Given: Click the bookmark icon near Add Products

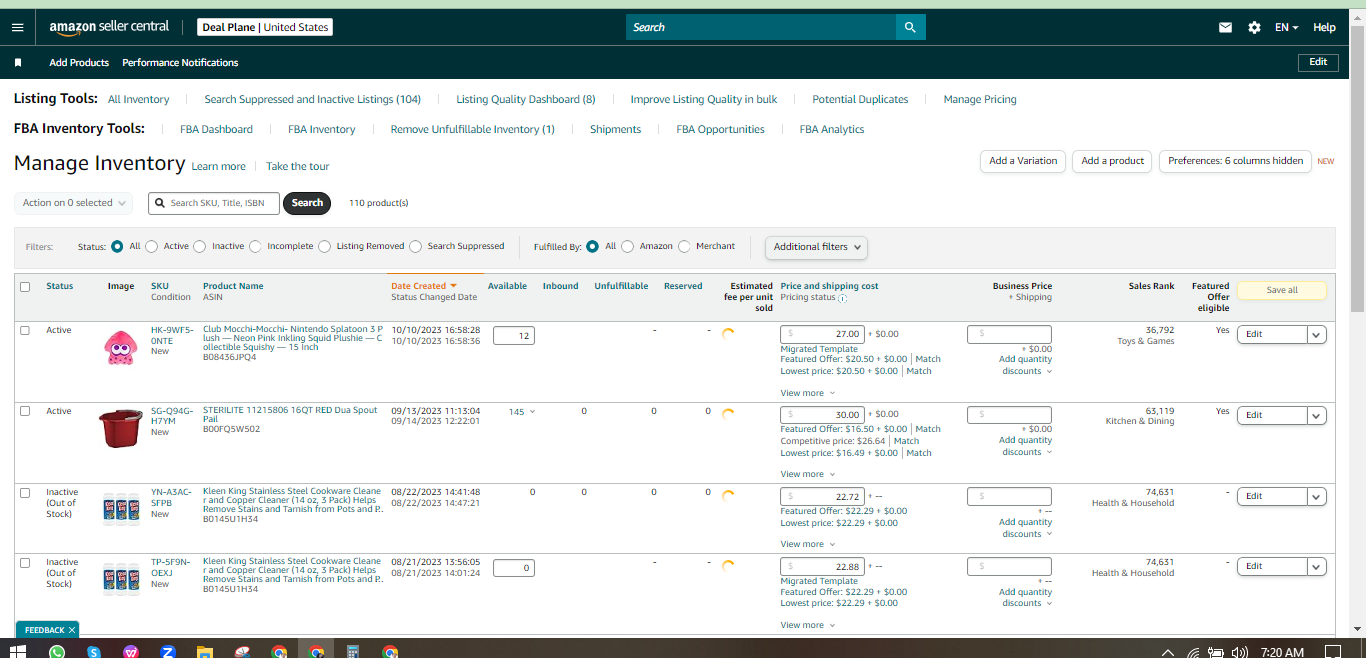Looking at the screenshot, I should [18, 62].
